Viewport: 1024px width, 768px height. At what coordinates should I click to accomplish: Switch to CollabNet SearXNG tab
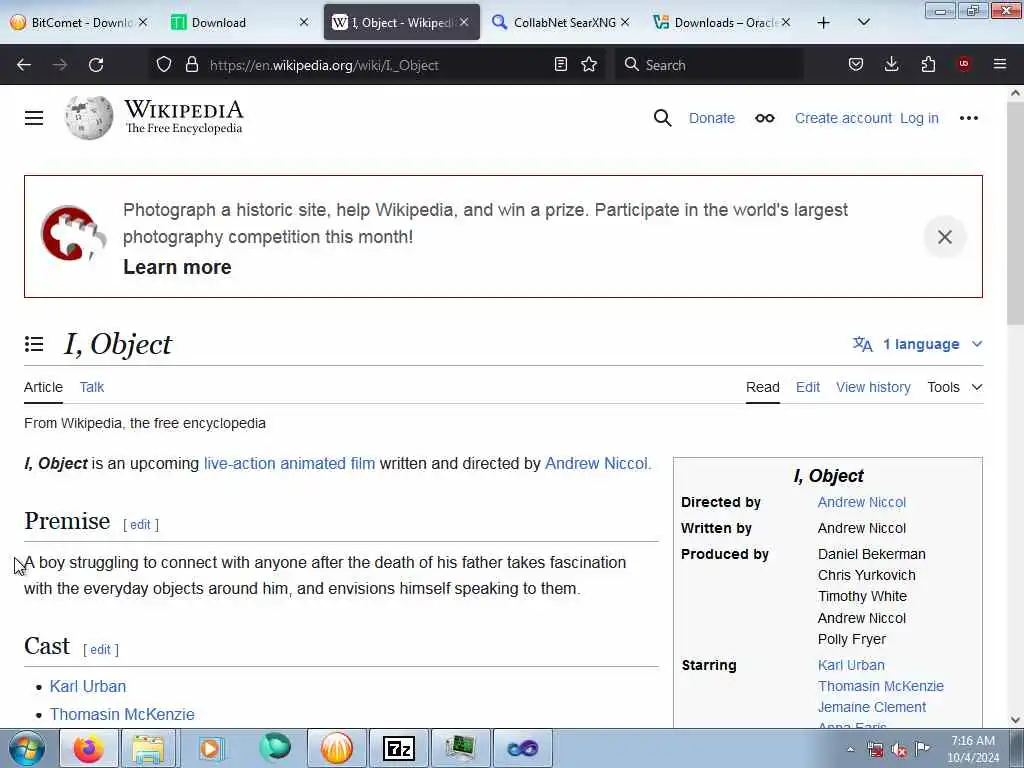tap(561, 23)
